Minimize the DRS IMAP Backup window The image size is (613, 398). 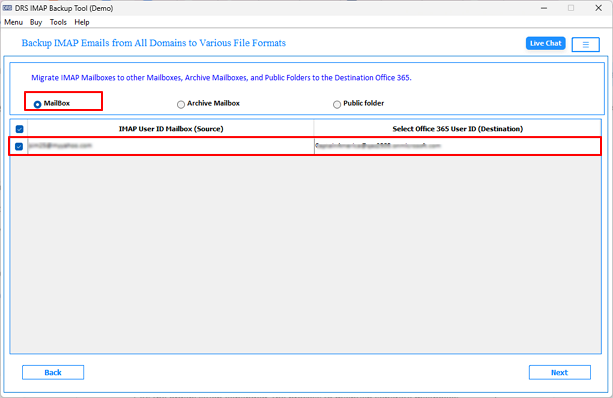(544, 8)
